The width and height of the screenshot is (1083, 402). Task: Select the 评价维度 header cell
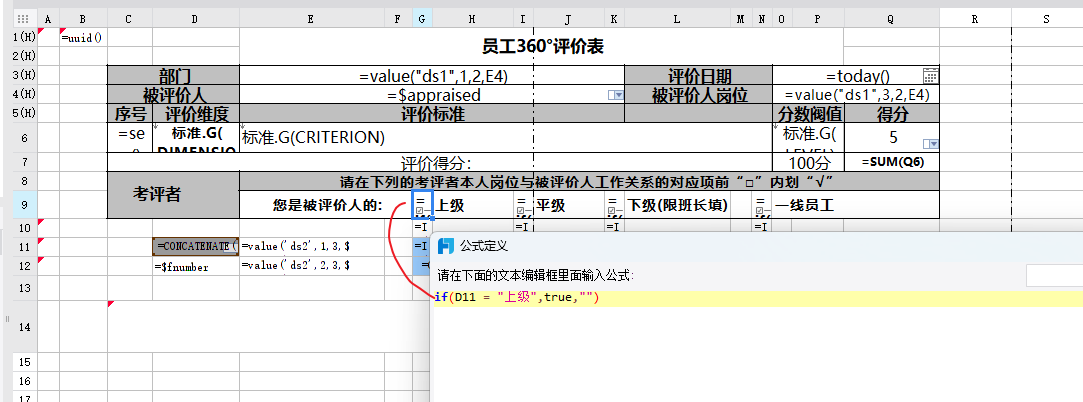point(195,113)
